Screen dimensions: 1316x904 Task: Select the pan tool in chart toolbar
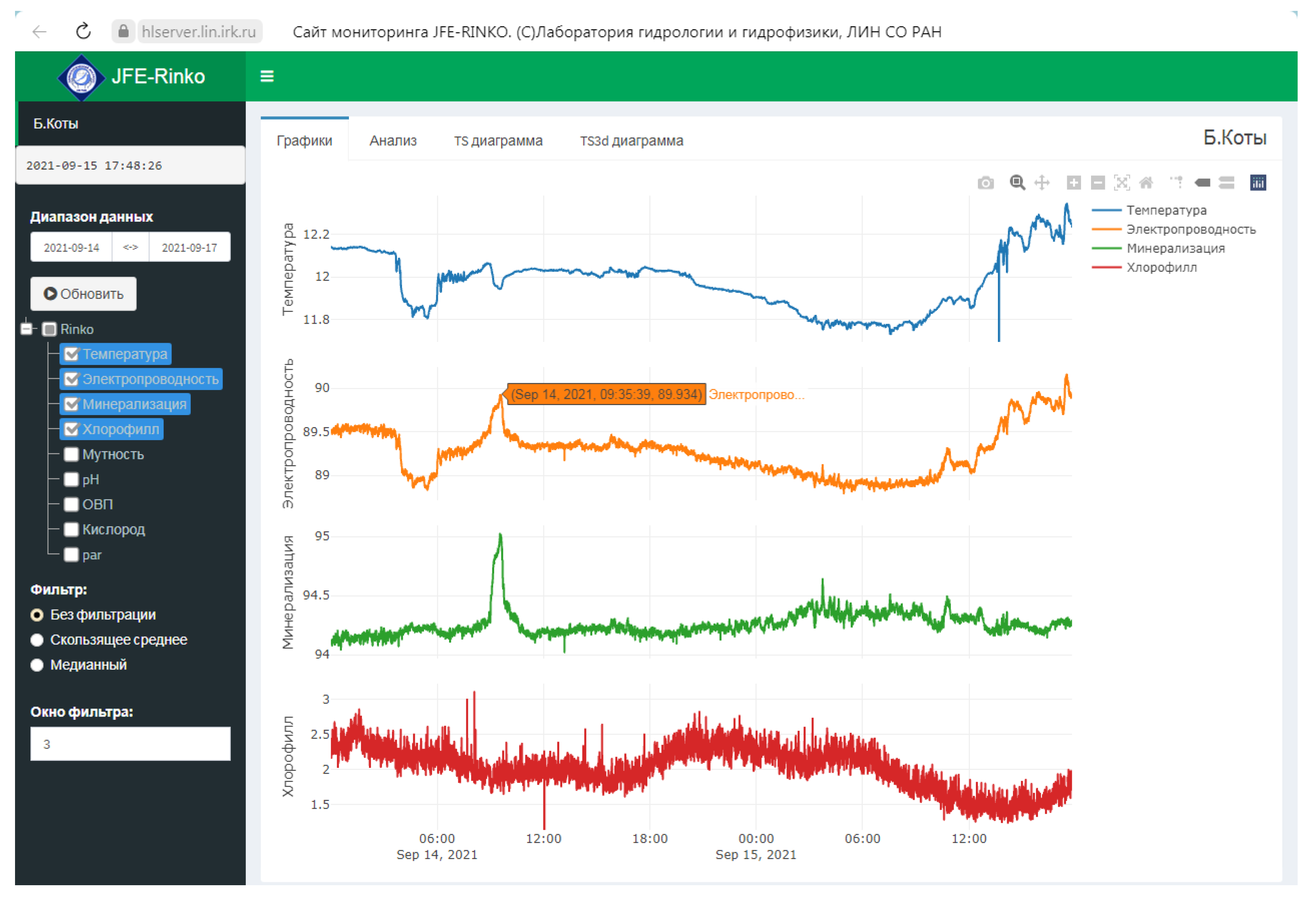point(1041,183)
